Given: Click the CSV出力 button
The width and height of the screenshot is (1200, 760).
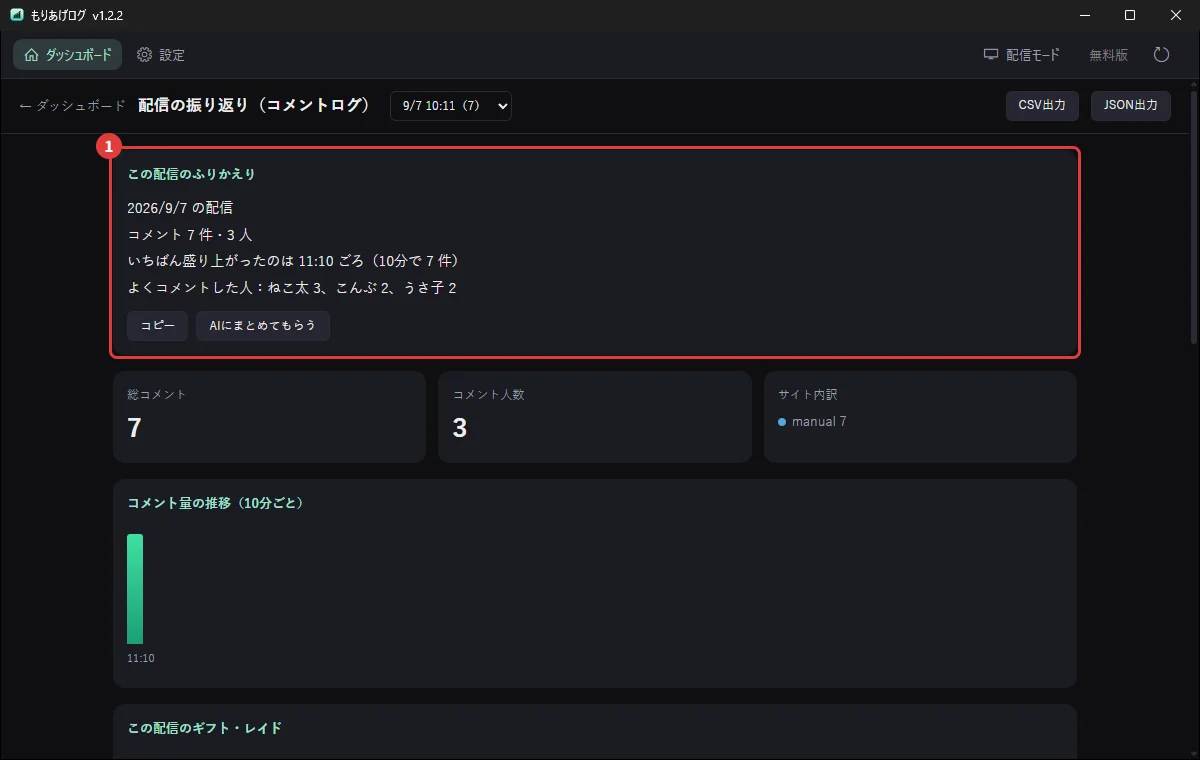Looking at the screenshot, I should 1042,106.
